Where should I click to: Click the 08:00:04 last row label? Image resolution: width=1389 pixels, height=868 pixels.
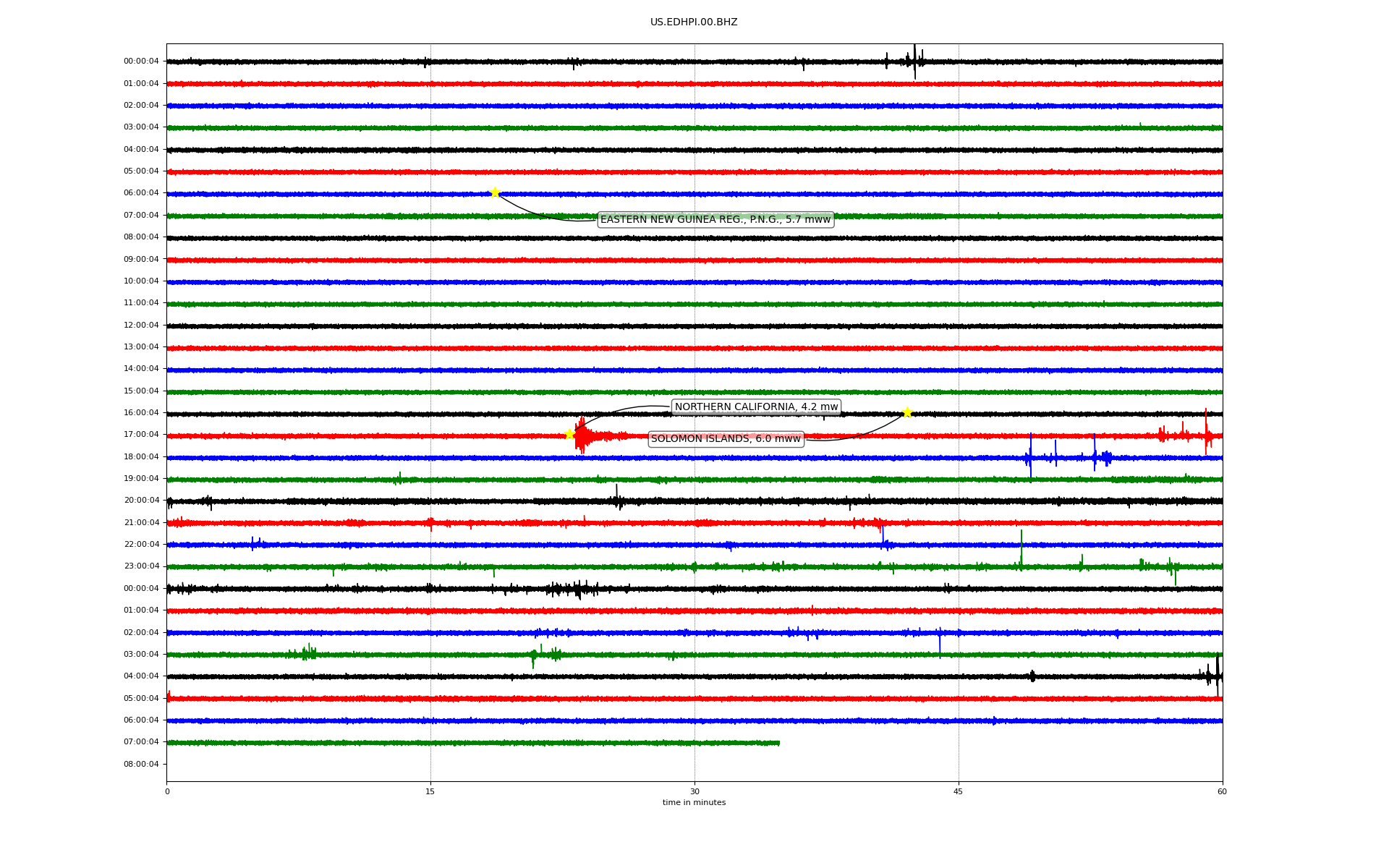click(141, 764)
